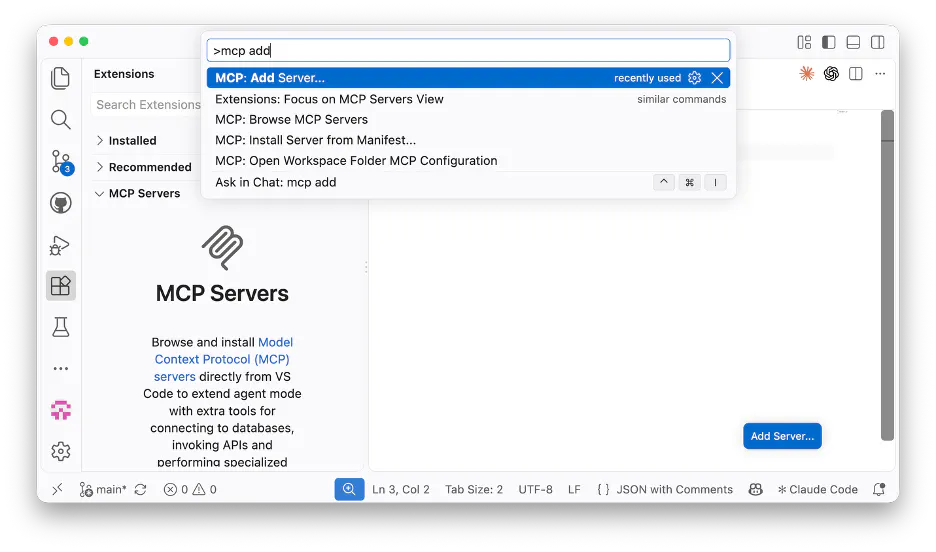Select MCP: Install Server from Manifest...
The image size is (936, 552).
click(468, 140)
